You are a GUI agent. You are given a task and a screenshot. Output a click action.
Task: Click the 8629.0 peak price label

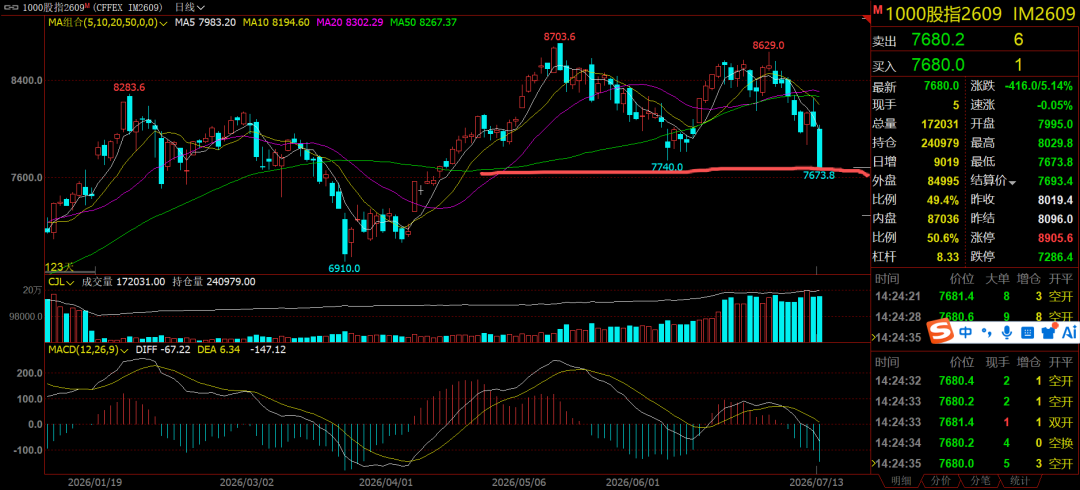pyautogui.click(x=769, y=45)
